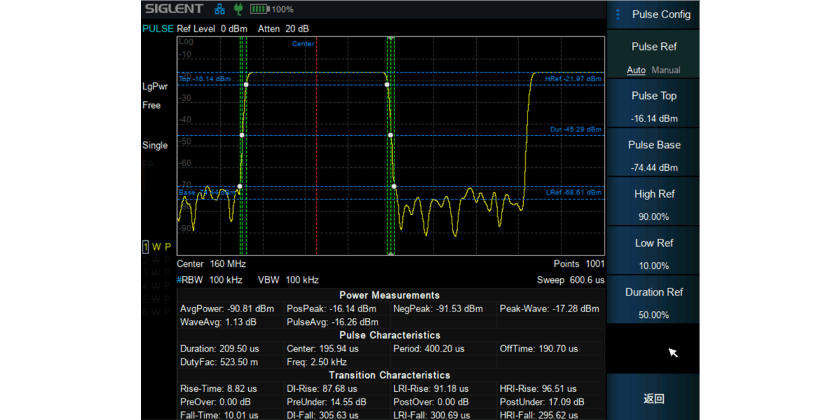The image size is (840, 420).
Task: Click the network LAN status icon
Action: pyautogui.click(x=220, y=9)
